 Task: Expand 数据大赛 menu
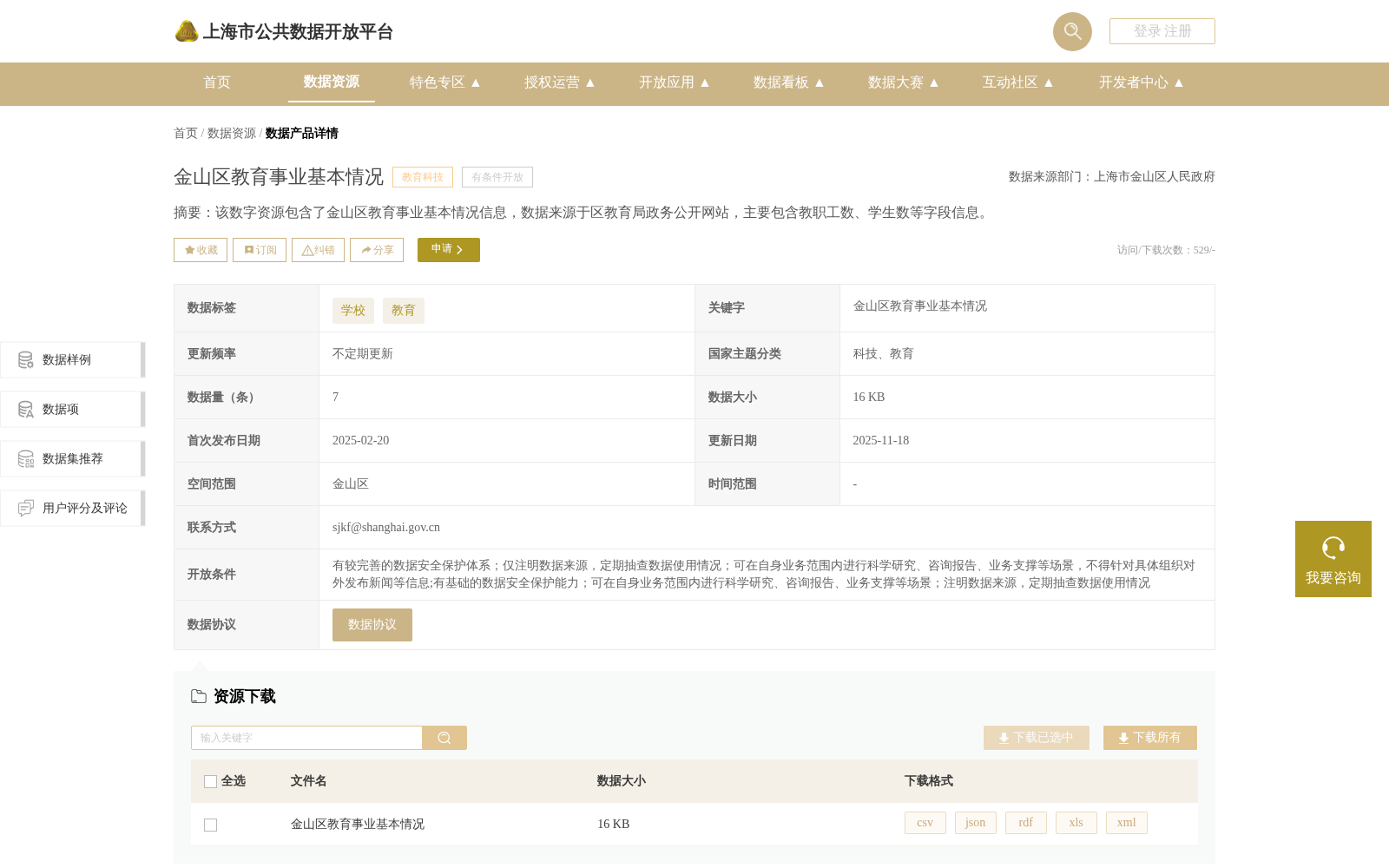tap(903, 82)
